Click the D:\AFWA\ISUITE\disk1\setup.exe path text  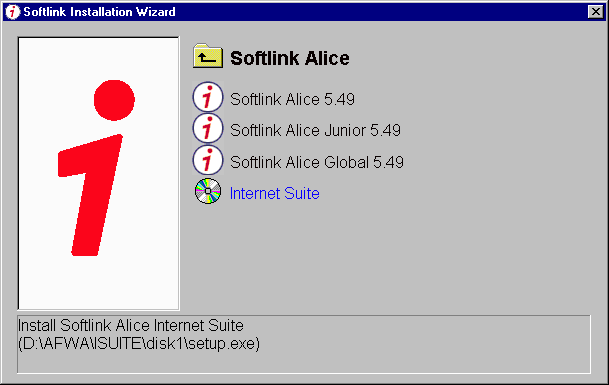point(139,343)
